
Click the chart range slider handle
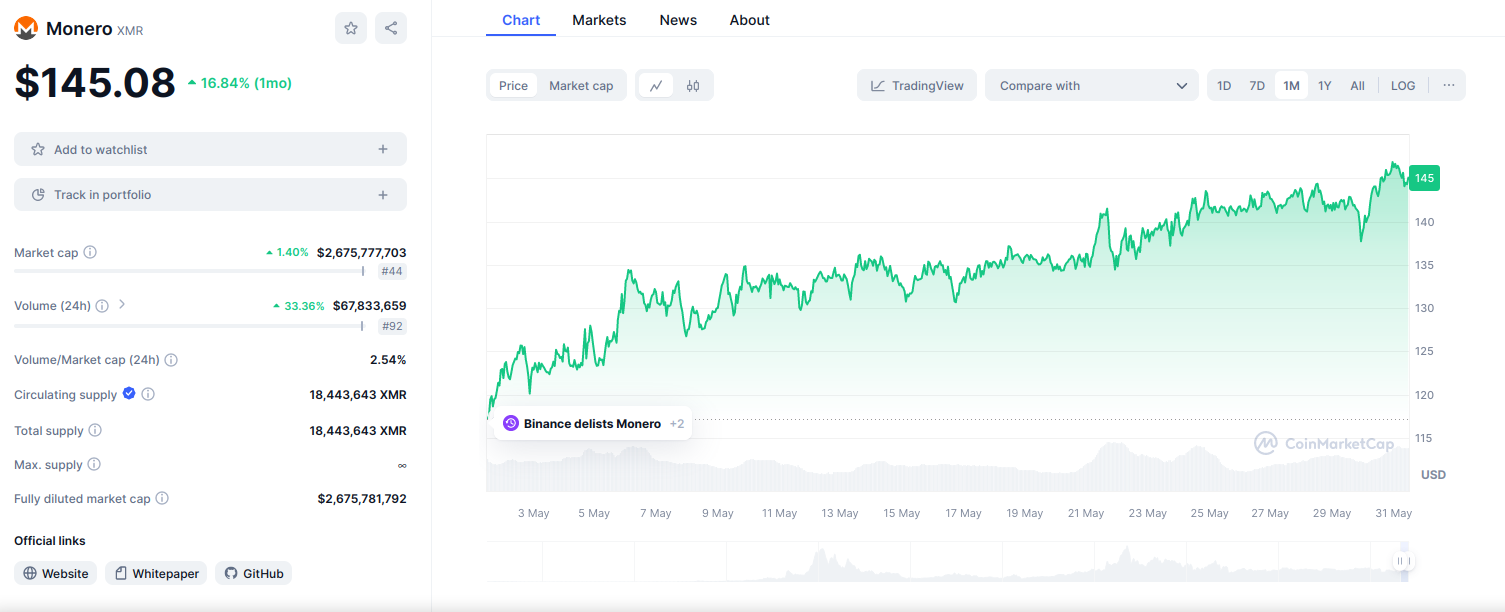[1404, 562]
